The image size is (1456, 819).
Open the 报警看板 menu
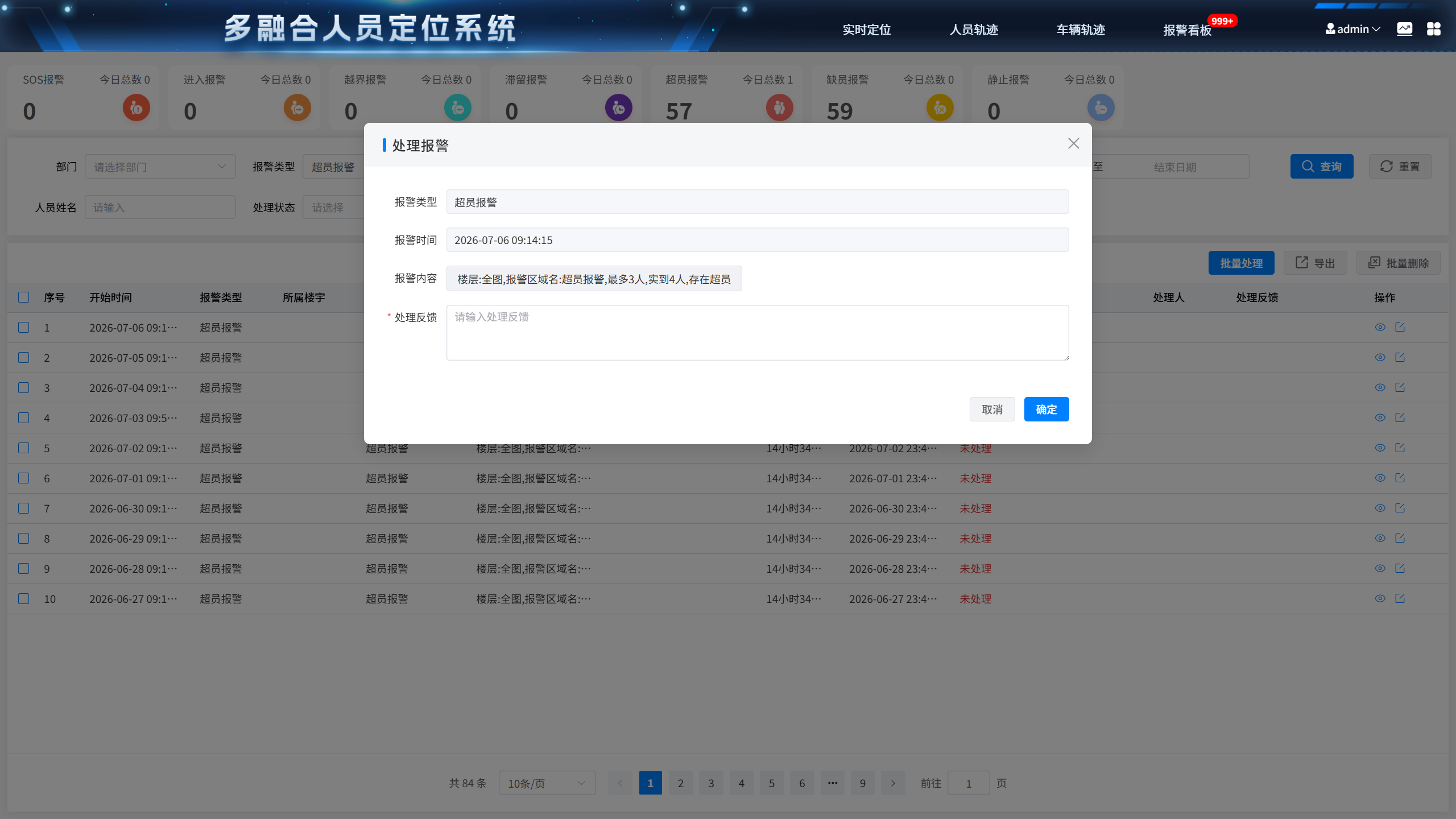[x=1188, y=30]
